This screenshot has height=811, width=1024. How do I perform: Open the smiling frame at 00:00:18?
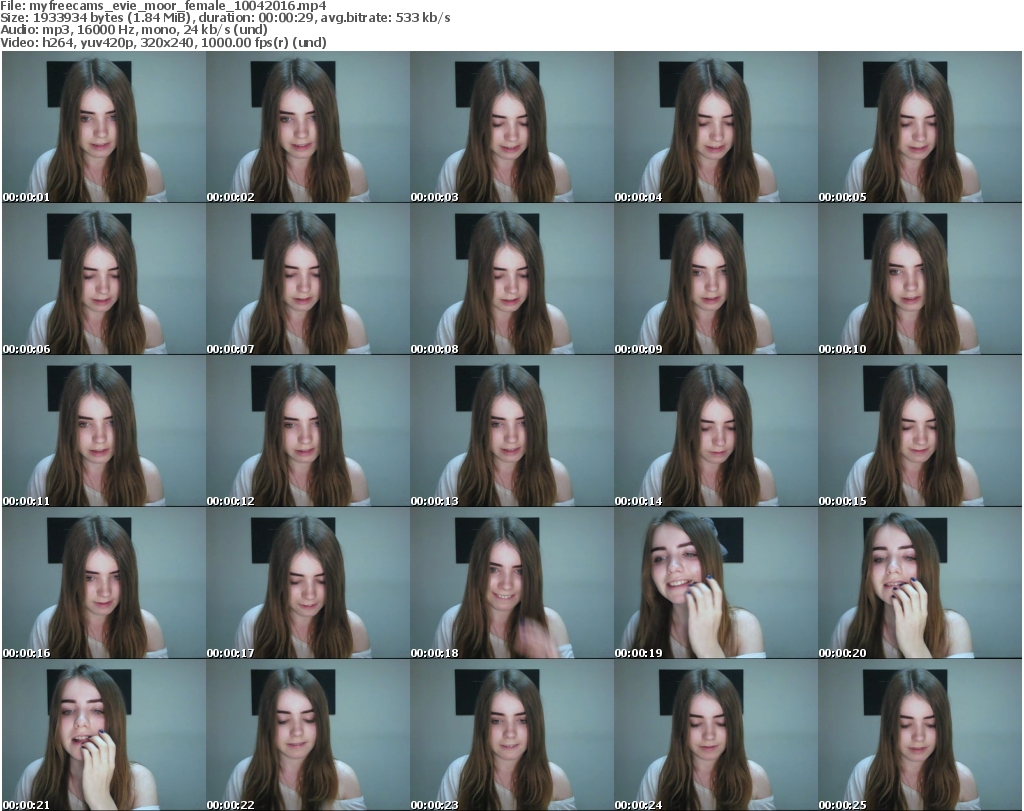pos(511,583)
